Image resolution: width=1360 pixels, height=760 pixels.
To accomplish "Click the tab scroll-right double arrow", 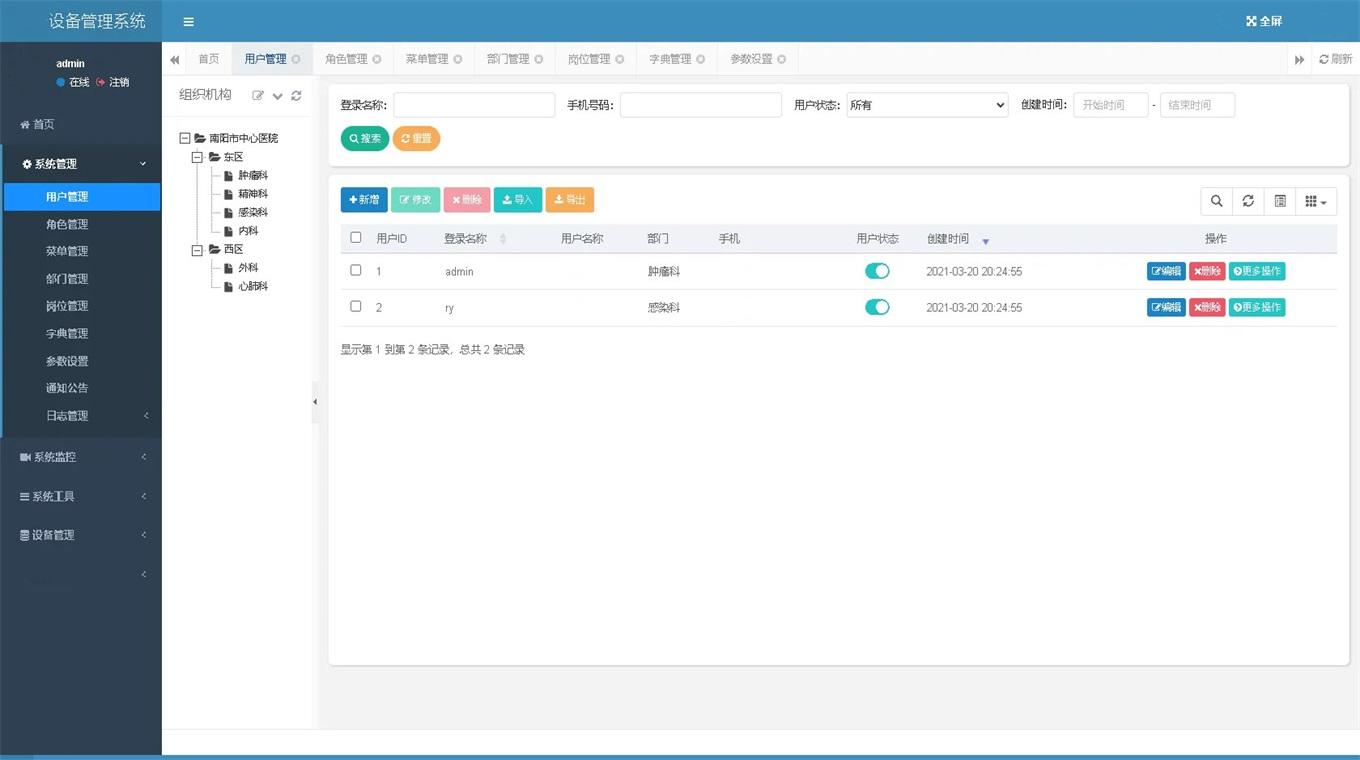I will coord(1299,60).
